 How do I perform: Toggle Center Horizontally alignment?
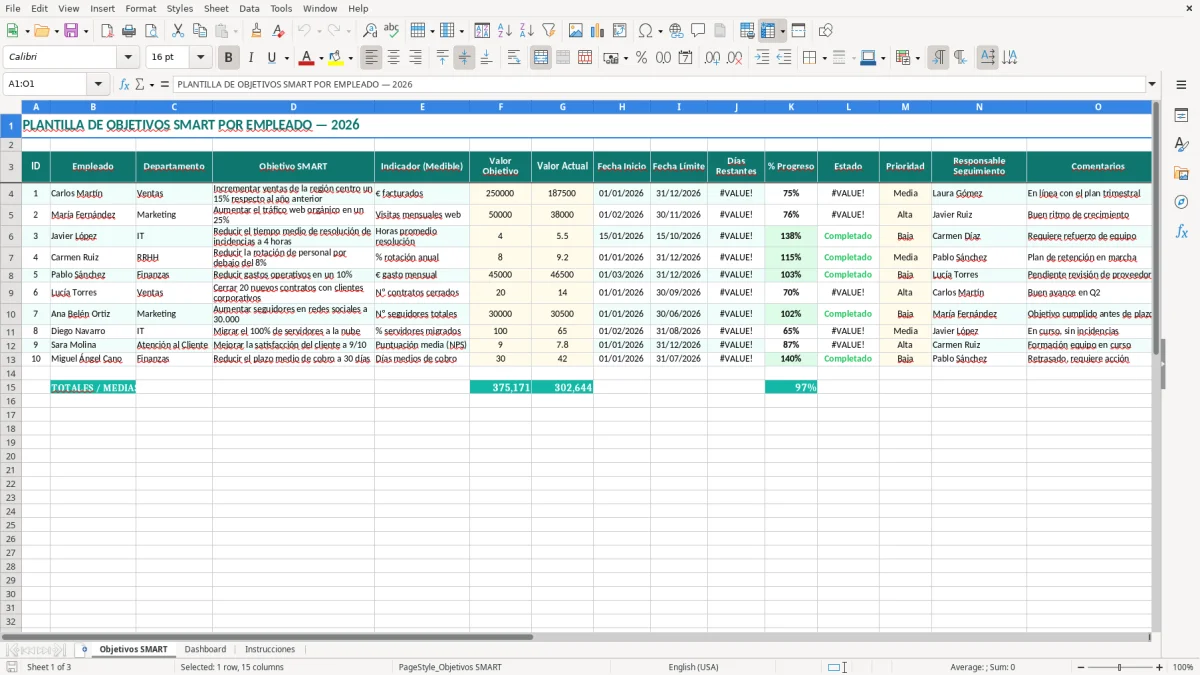tap(393, 58)
